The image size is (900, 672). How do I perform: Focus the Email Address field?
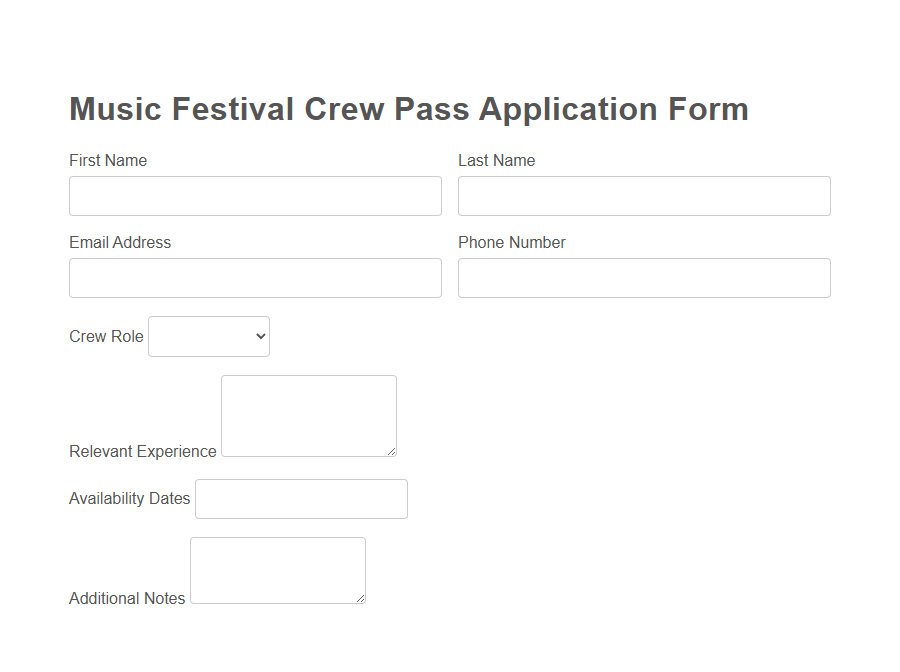point(255,278)
